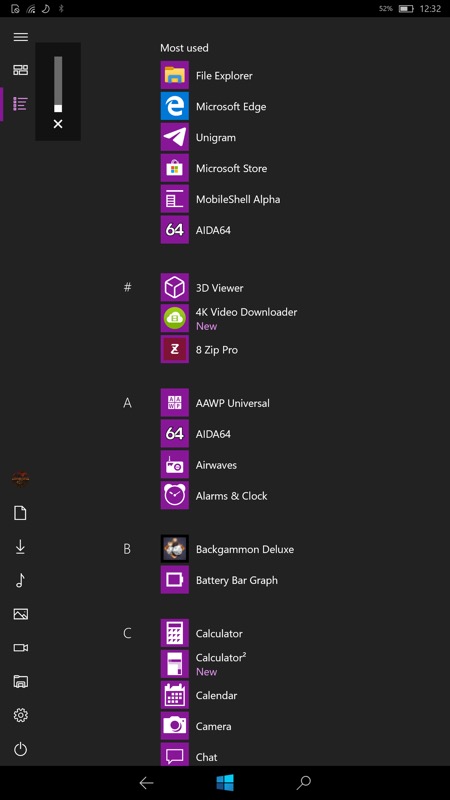
Task: Open the Camera app icon
Action: coord(174,726)
